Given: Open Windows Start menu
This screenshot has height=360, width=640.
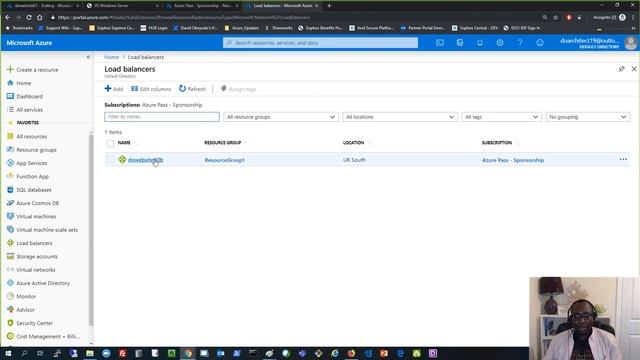Looking at the screenshot, I should (x=8, y=353).
